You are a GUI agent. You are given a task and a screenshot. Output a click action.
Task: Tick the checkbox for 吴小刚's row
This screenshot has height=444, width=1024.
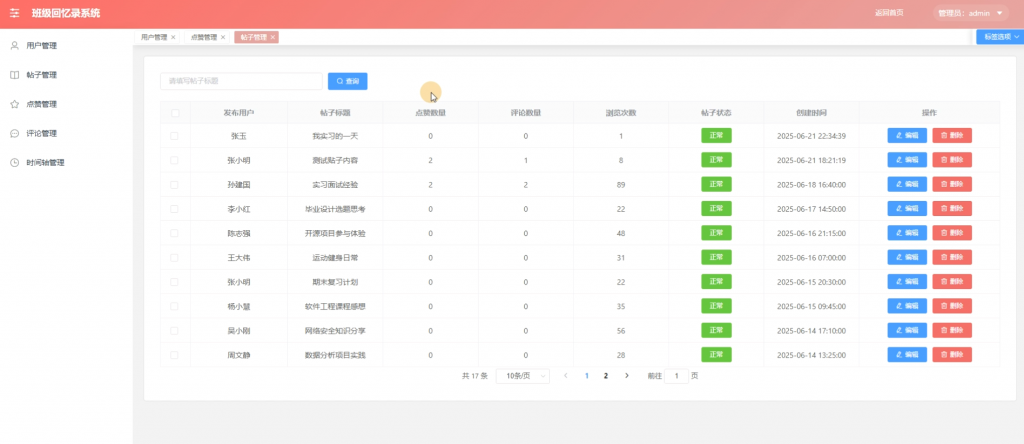click(x=174, y=331)
